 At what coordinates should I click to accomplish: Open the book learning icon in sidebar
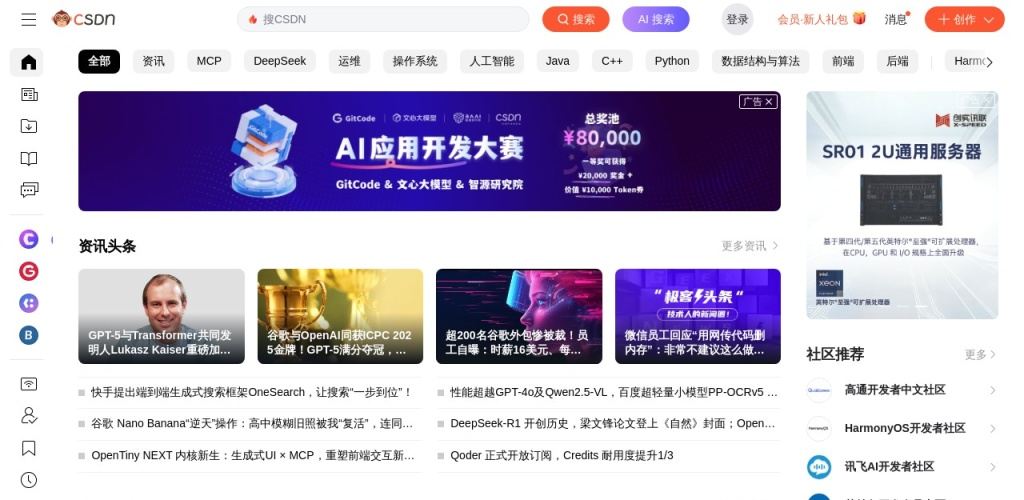[x=29, y=158]
